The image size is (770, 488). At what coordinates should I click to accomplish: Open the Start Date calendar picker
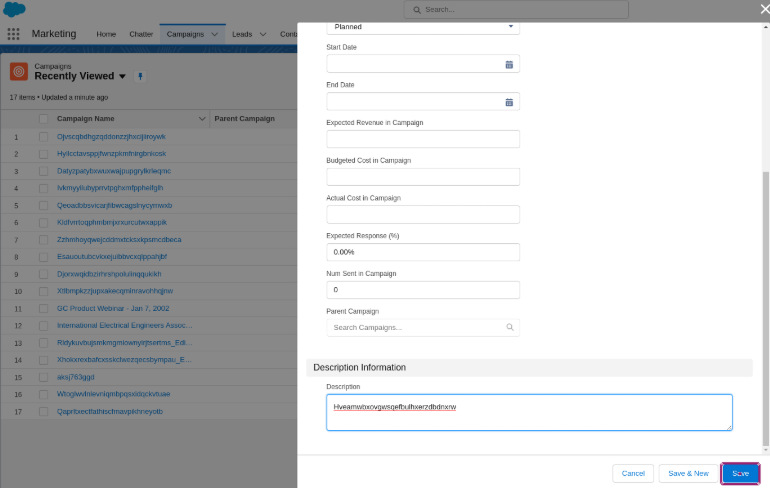pyautogui.click(x=508, y=64)
